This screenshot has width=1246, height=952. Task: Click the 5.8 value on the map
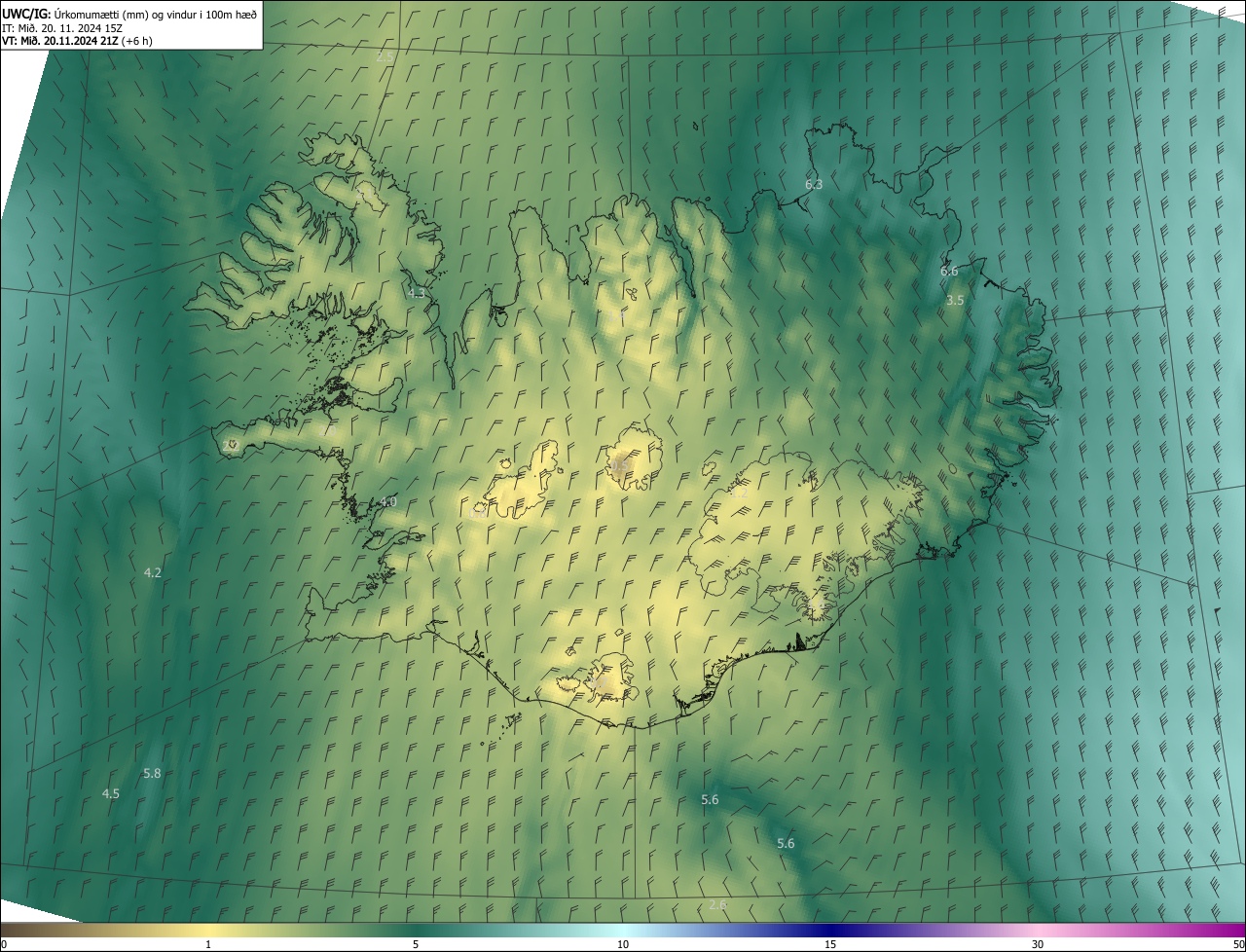[152, 774]
